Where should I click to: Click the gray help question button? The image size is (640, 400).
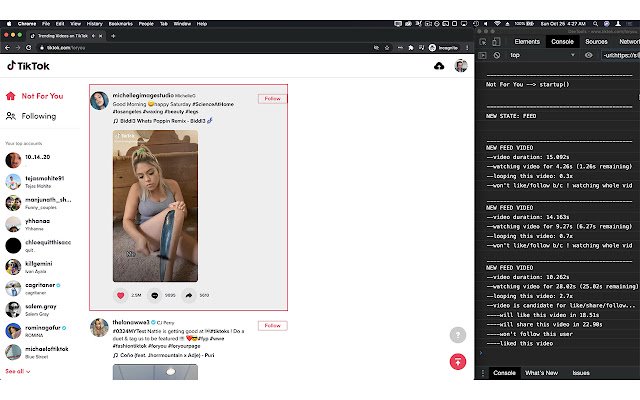(458, 335)
